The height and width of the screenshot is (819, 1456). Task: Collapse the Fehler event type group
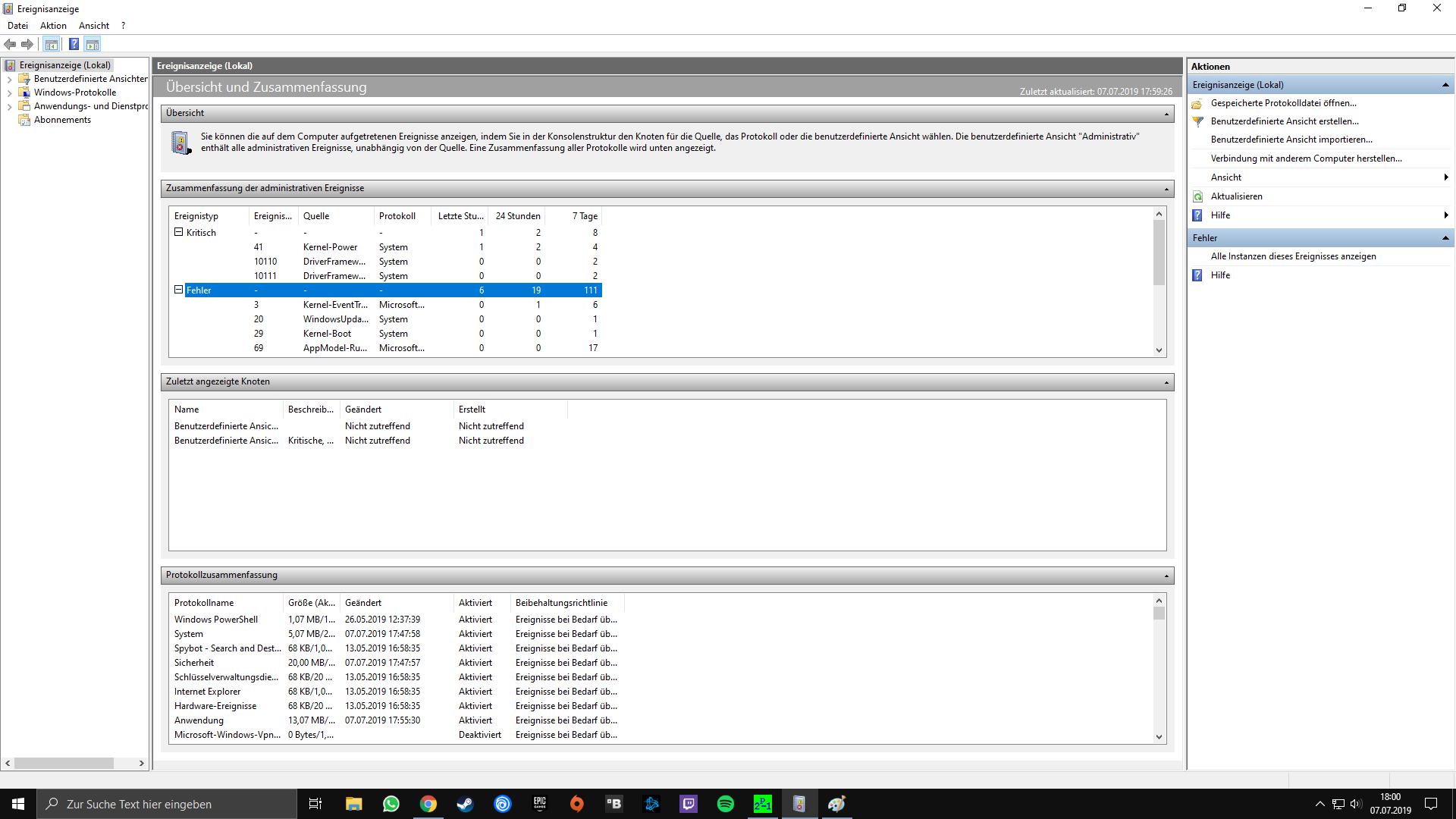click(x=179, y=290)
